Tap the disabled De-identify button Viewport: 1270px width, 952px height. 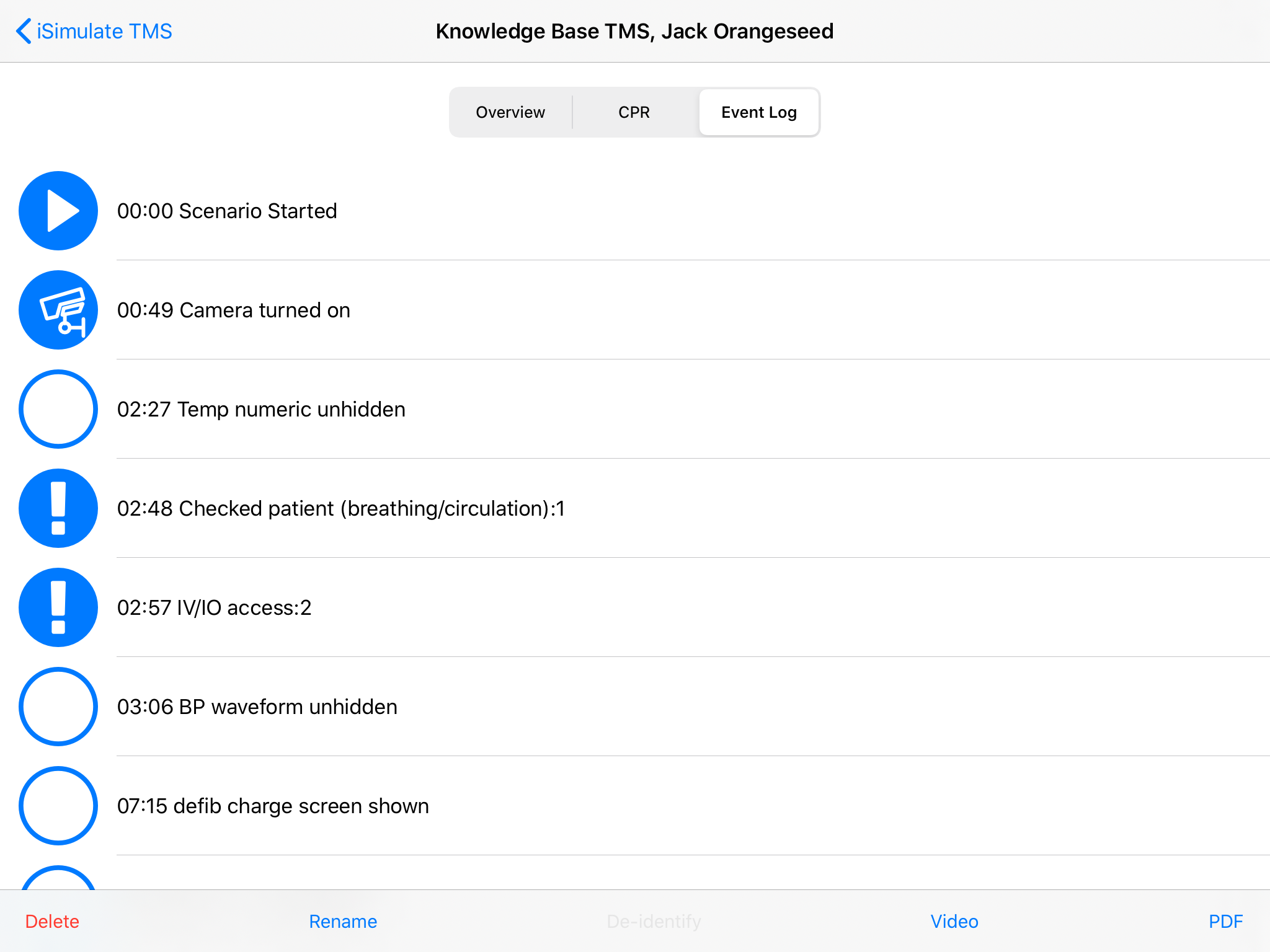[654, 922]
